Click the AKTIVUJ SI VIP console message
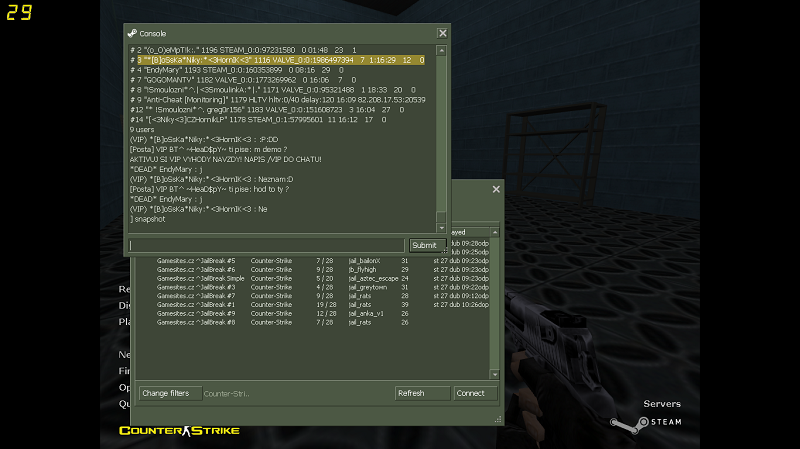800x449 pixels. (x=226, y=160)
